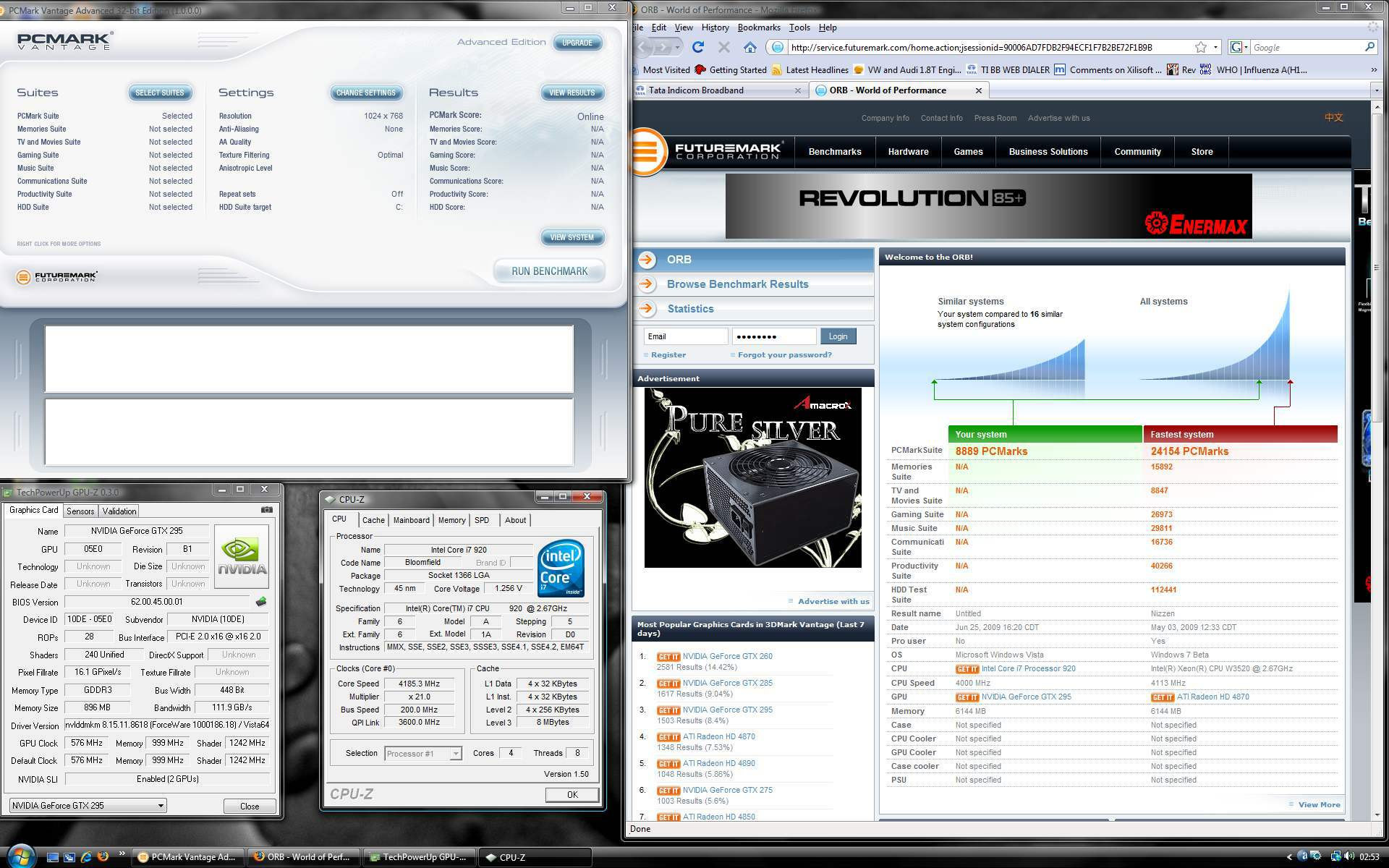Image resolution: width=1389 pixels, height=868 pixels.
Task: Switch to the Sensors tab in GPU-Z
Action: (80, 511)
